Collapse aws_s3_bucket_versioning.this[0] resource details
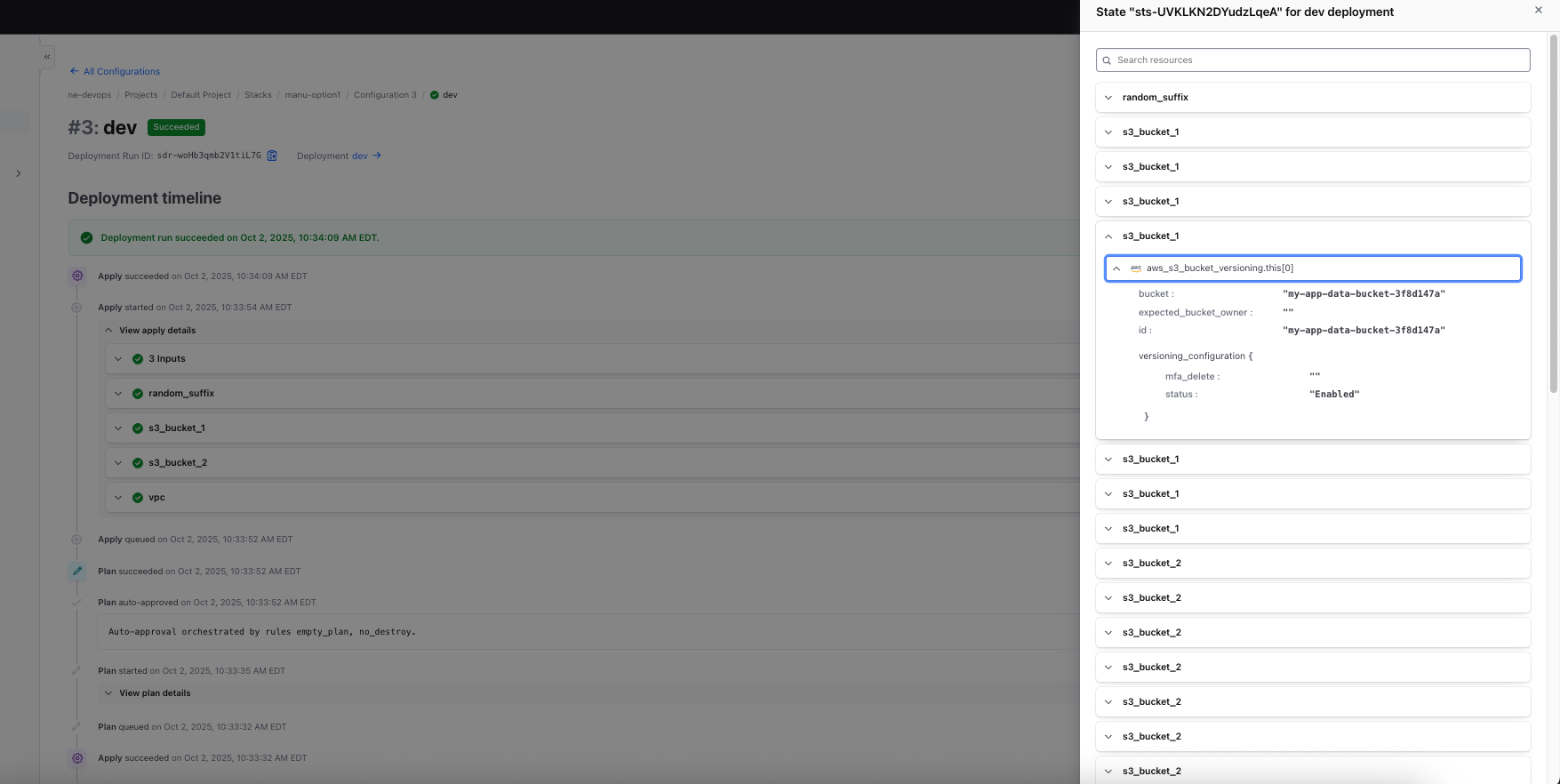 pos(1116,268)
